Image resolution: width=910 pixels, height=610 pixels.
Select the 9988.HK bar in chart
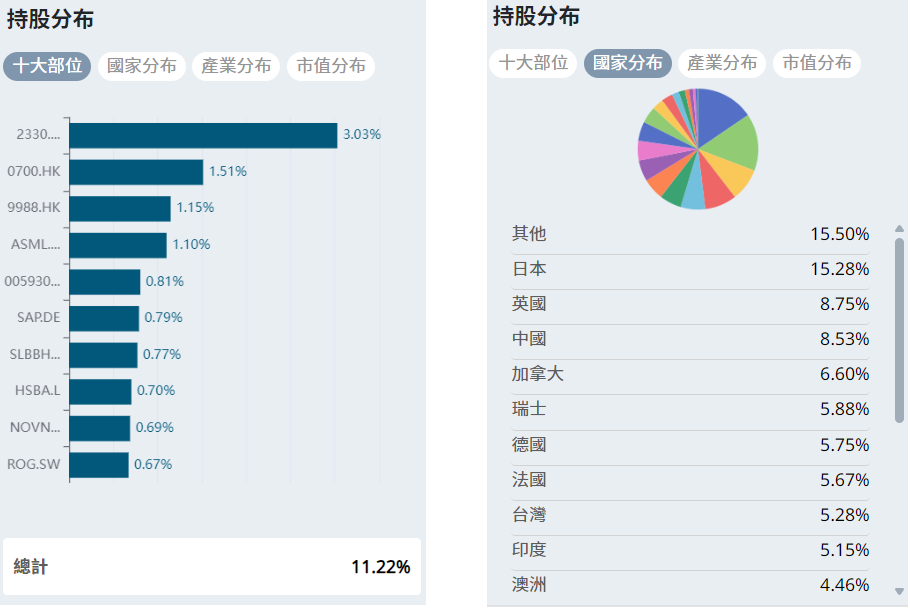[x=120, y=208]
